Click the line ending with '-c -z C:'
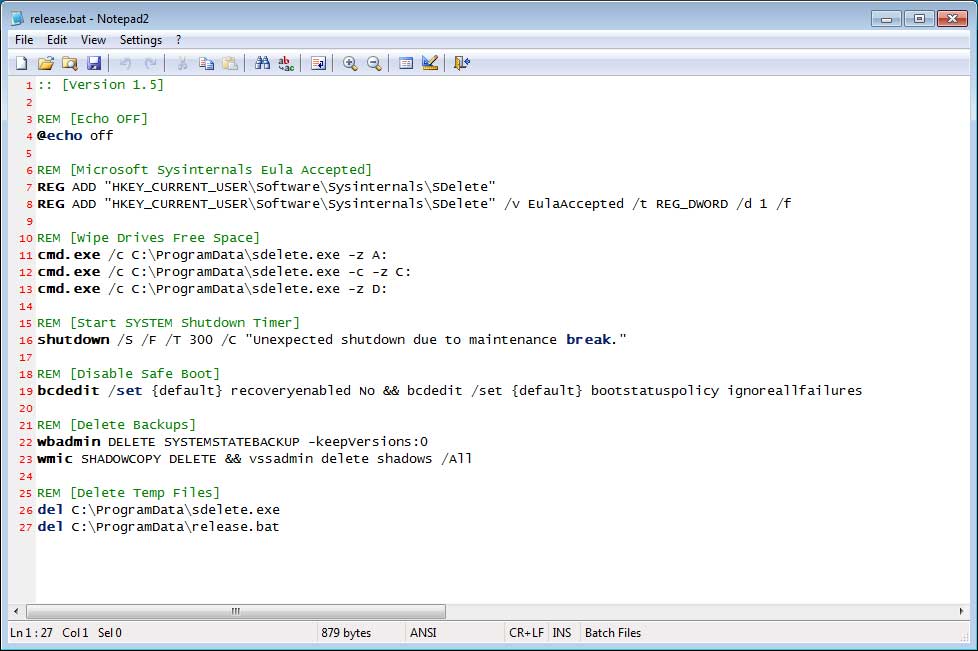The height and width of the screenshot is (651, 978). click(x=224, y=272)
